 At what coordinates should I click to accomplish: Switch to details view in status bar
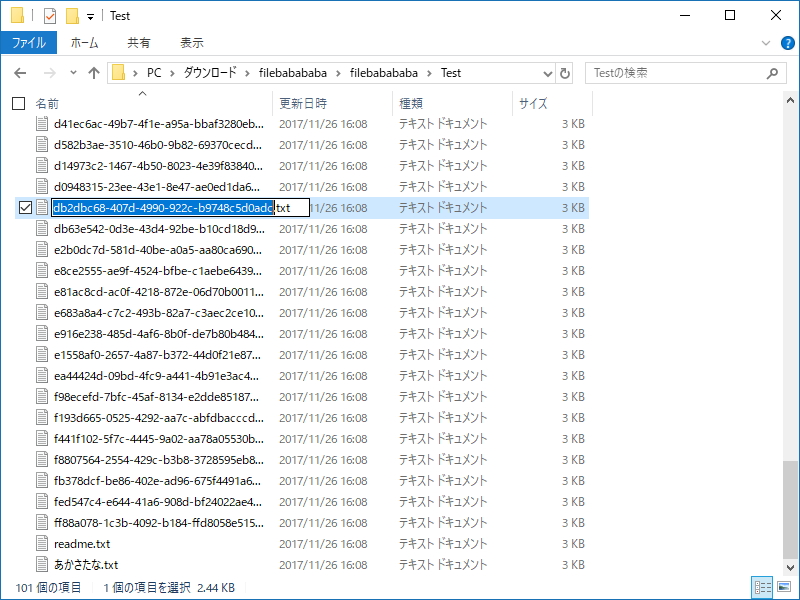click(x=763, y=587)
